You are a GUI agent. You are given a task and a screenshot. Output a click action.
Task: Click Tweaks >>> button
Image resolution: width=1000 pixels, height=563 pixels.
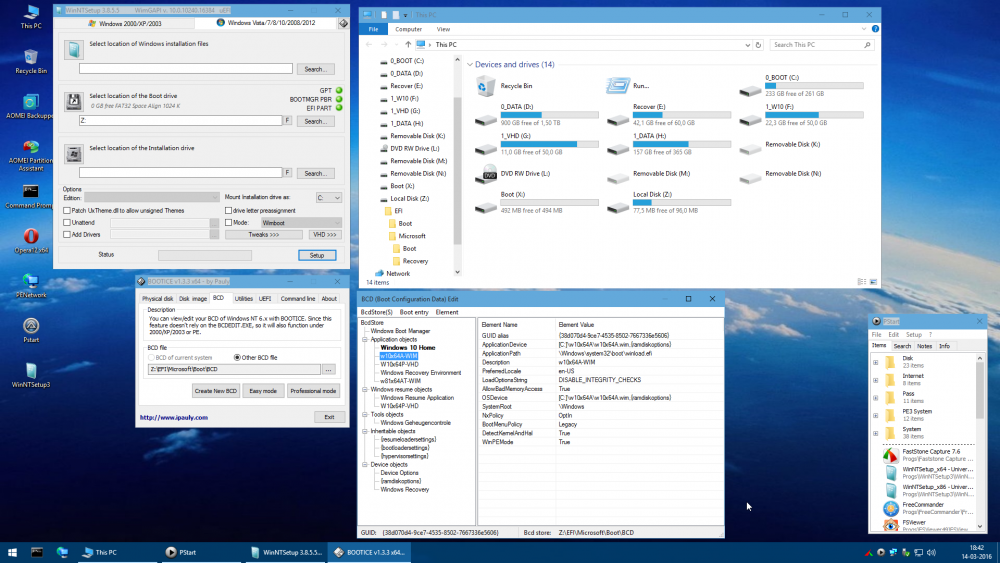(264, 235)
